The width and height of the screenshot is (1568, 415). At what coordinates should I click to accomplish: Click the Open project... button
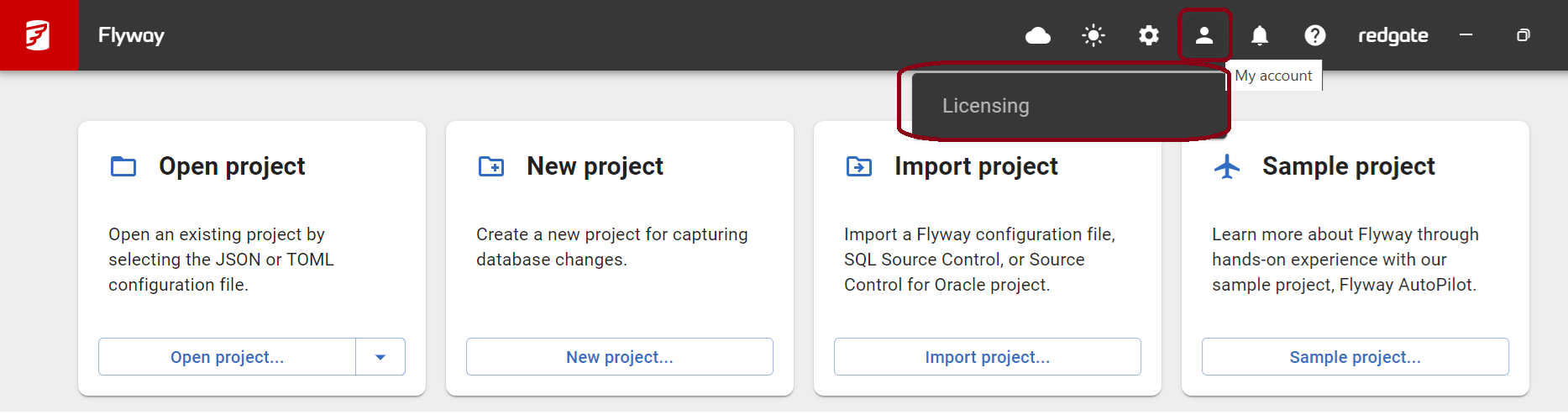click(228, 357)
